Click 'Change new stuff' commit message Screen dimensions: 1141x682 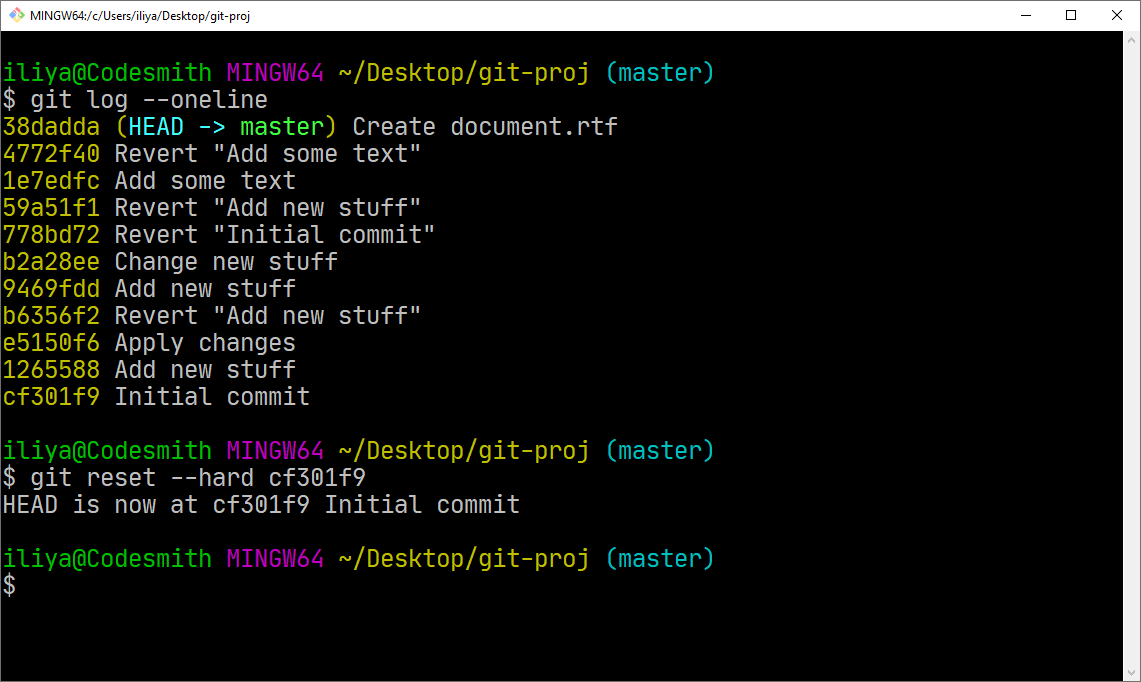[x=226, y=261]
